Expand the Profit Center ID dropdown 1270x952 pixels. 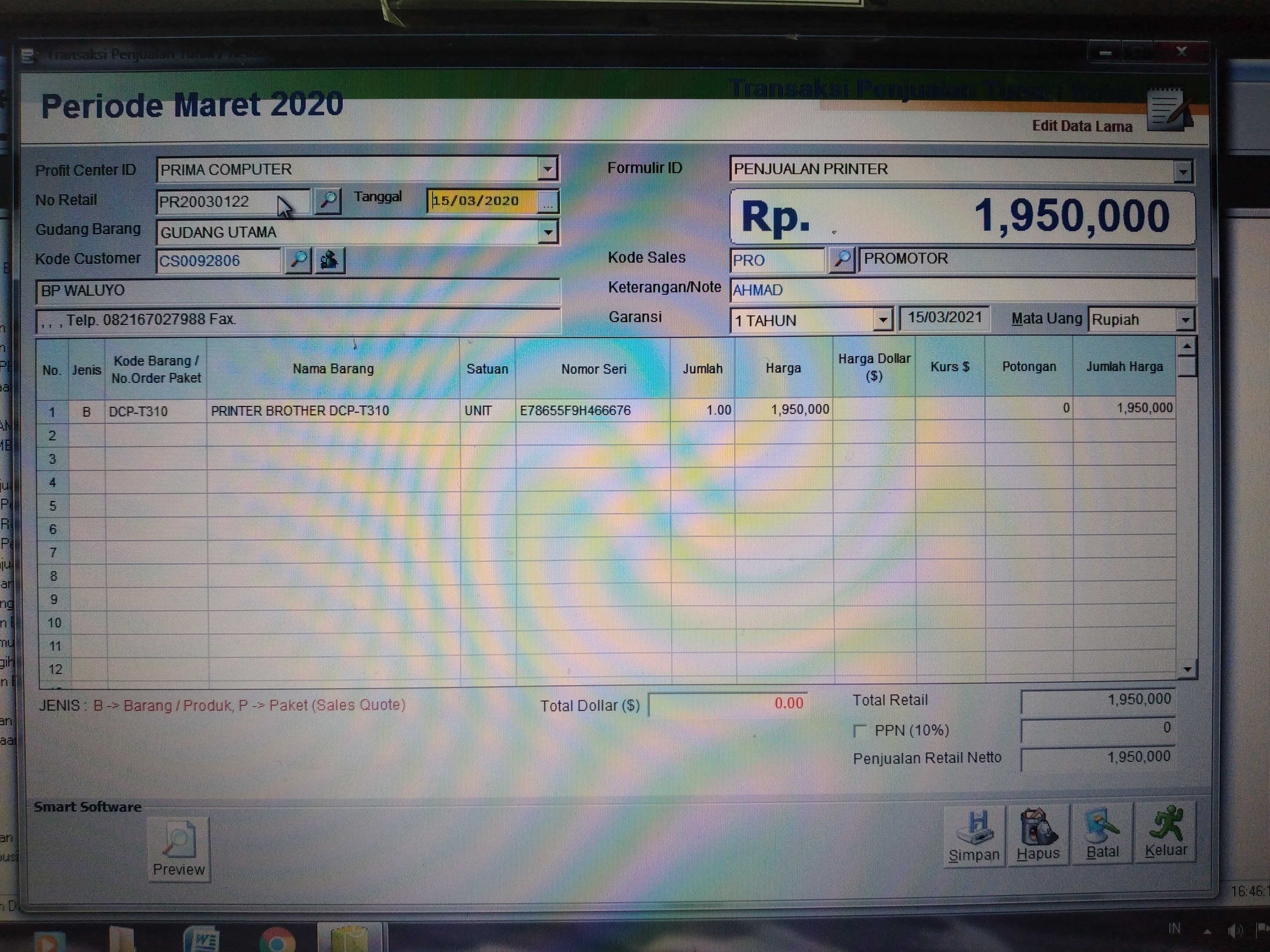coord(548,169)
